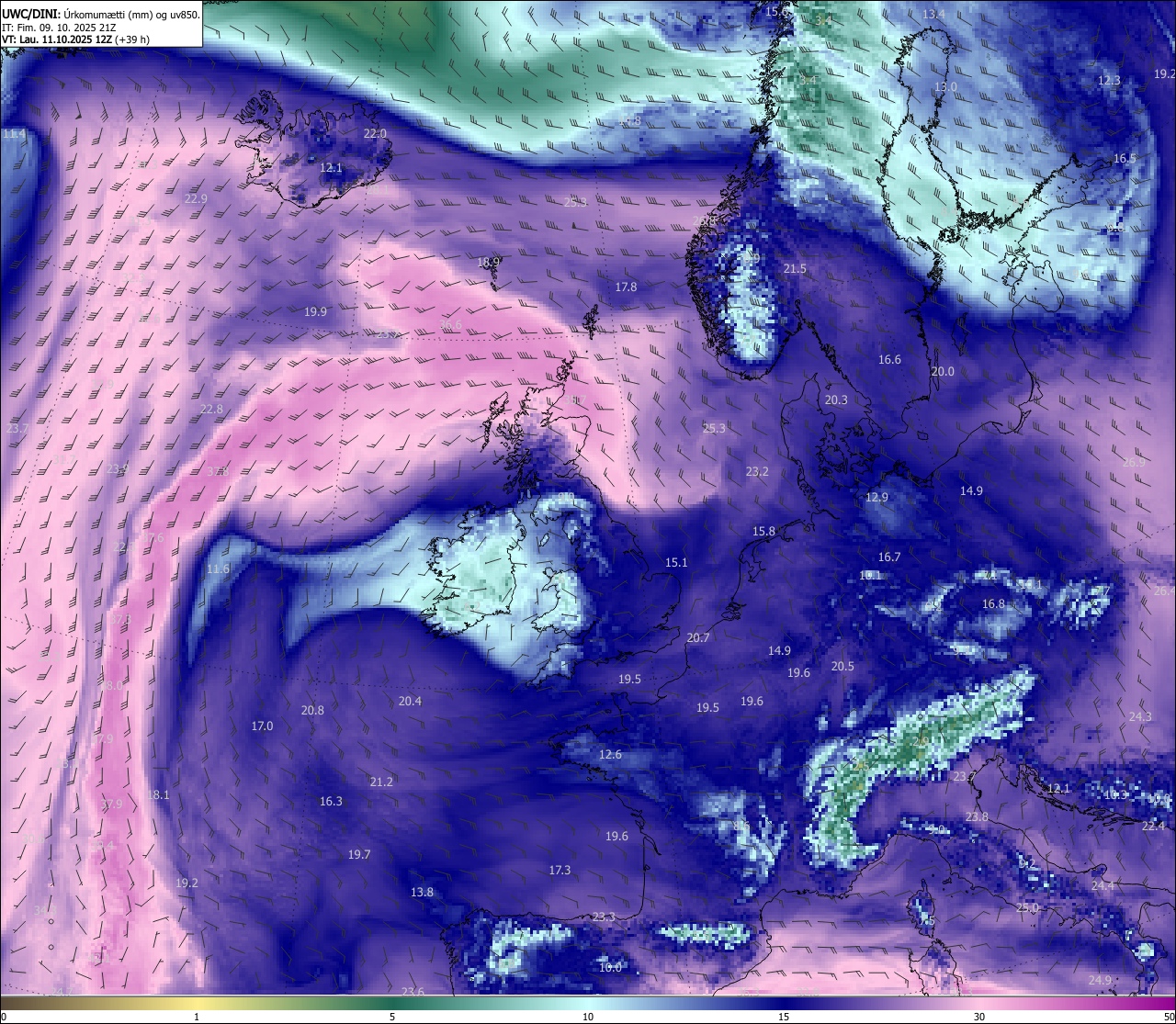The image size is (1176, 1024).
Task: Click the 22.9 value southwest of Iceland
Action: tap(196, 198)
